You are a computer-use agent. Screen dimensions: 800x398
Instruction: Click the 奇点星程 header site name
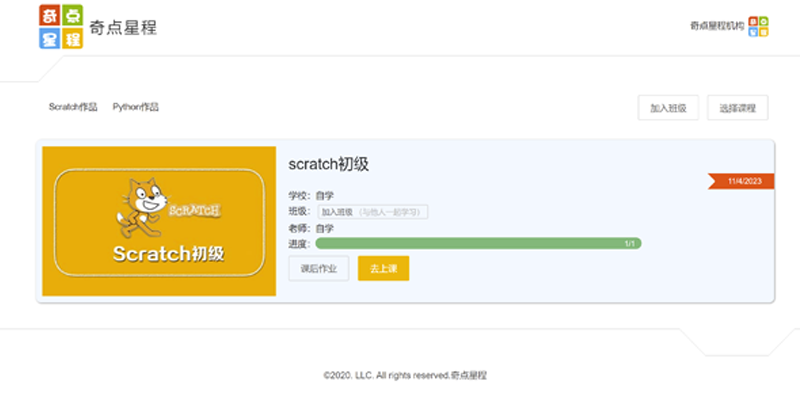[123, 27]
